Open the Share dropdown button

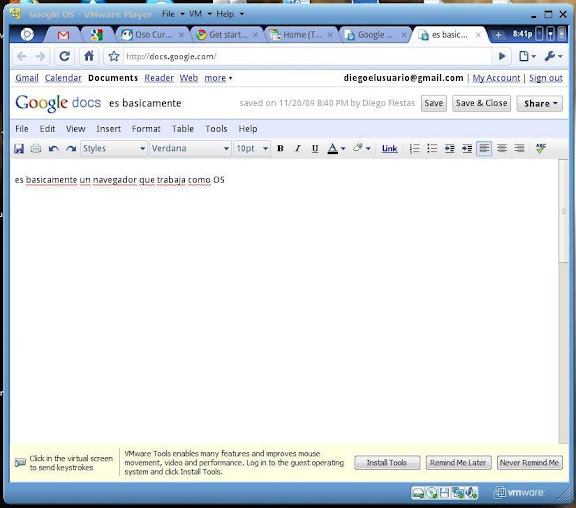540,104
